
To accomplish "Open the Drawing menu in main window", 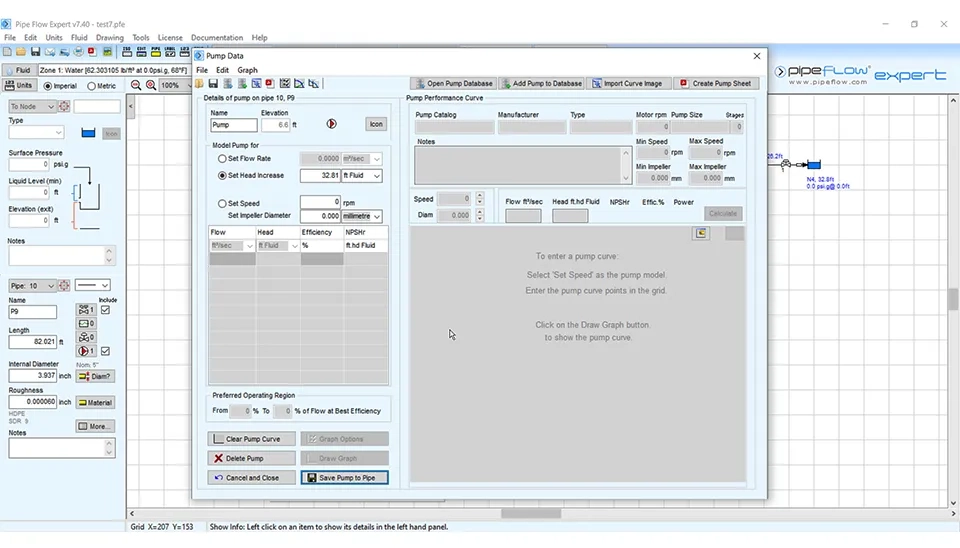I will click(x=109, y=38).
